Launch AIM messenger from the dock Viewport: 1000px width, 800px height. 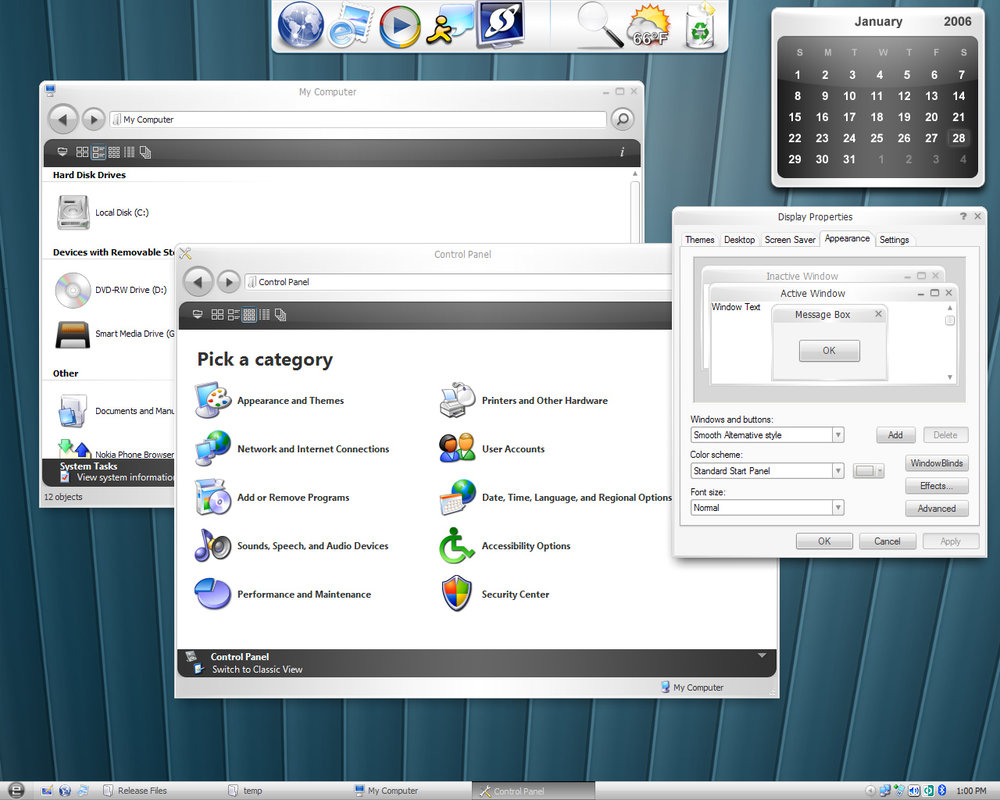pyautogui.click(x=449, y=26)
